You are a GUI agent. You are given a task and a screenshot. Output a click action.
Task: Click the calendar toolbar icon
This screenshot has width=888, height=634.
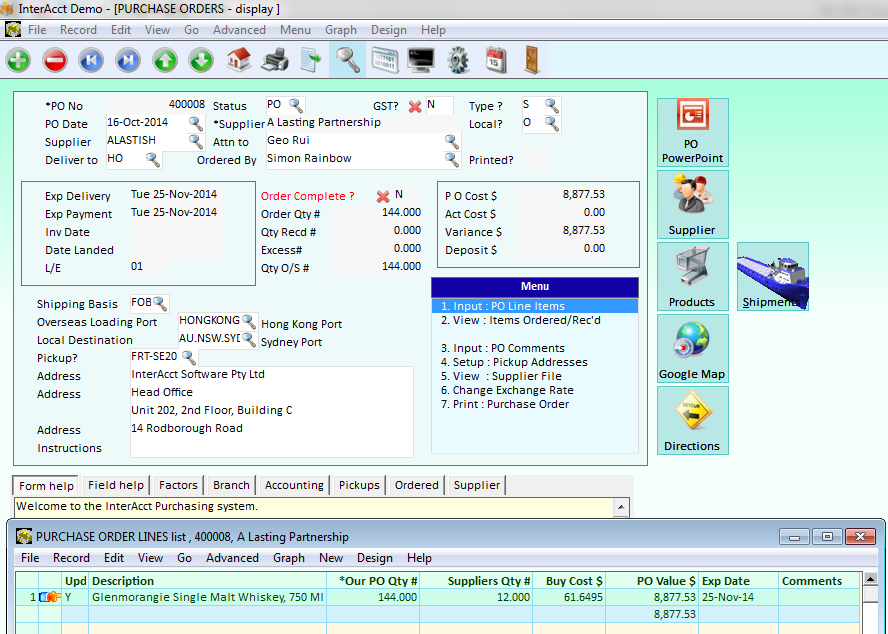494,59
